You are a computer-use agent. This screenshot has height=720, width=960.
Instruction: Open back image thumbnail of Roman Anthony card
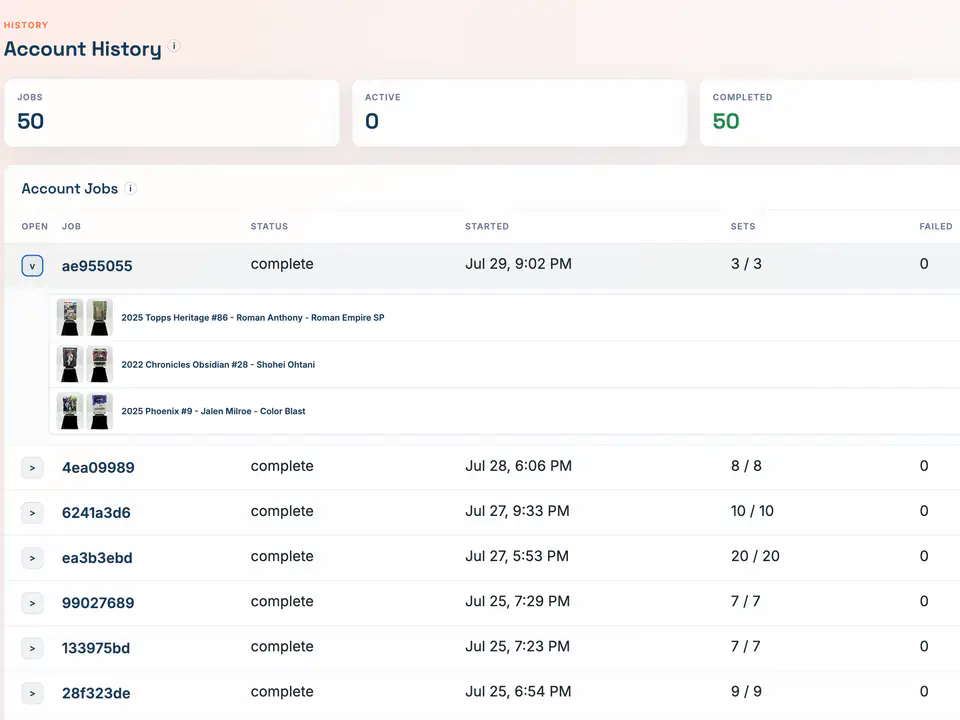coord(99,317)
